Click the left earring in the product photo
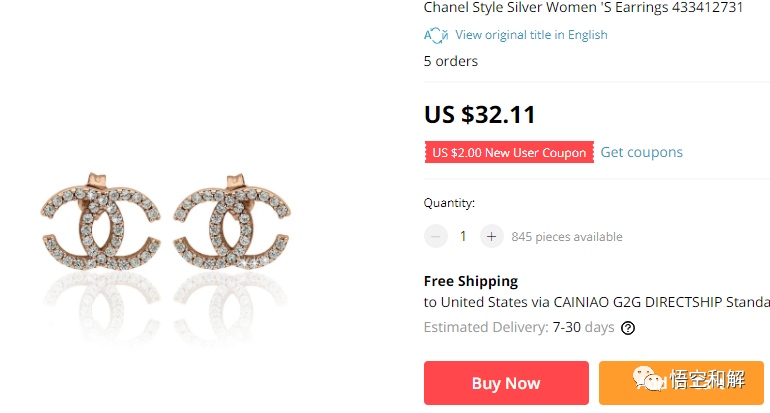770x413 pixels. click(104, 226)
